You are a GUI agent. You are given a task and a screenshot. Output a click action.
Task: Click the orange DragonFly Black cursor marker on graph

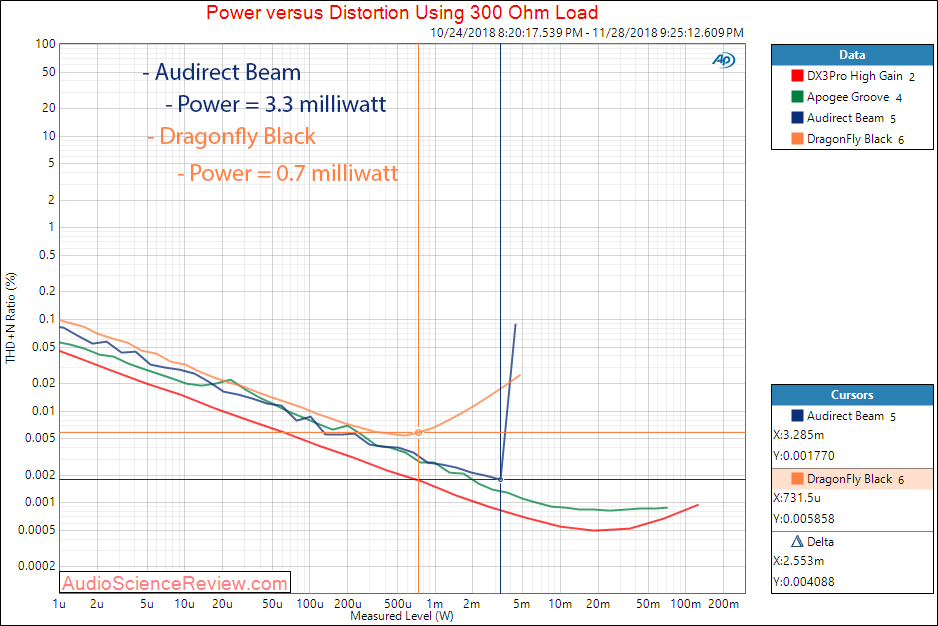pyautogui.click(x=418, y=432)
